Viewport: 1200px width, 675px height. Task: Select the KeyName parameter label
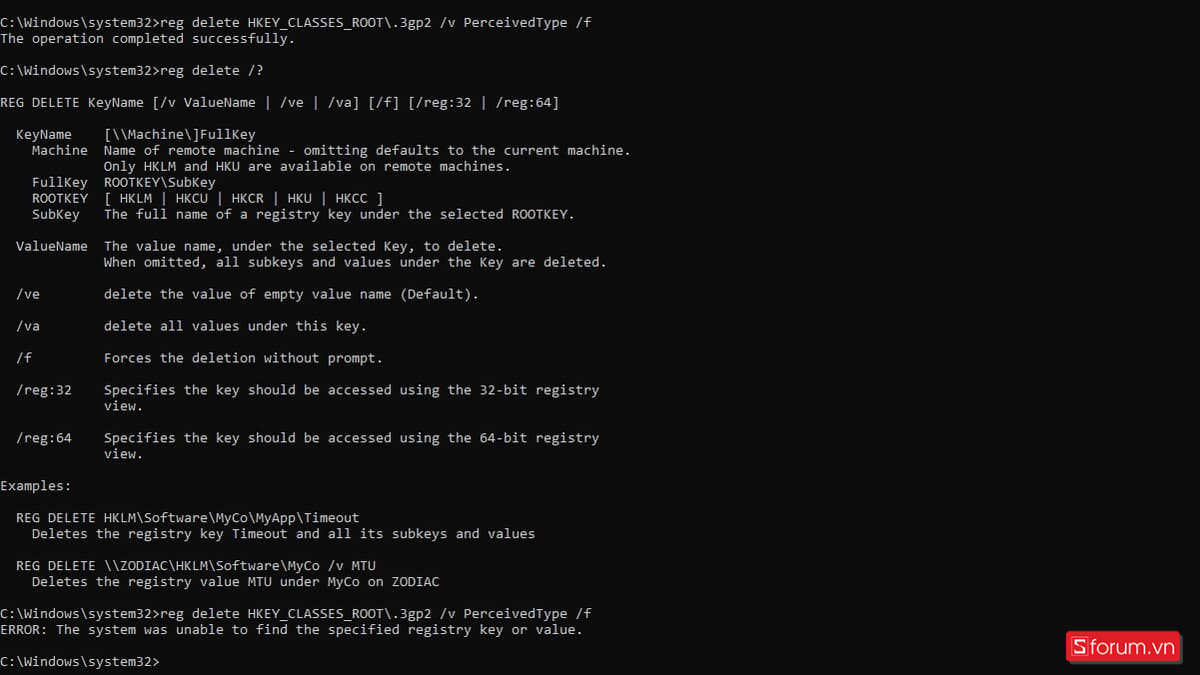coord(44,134)
